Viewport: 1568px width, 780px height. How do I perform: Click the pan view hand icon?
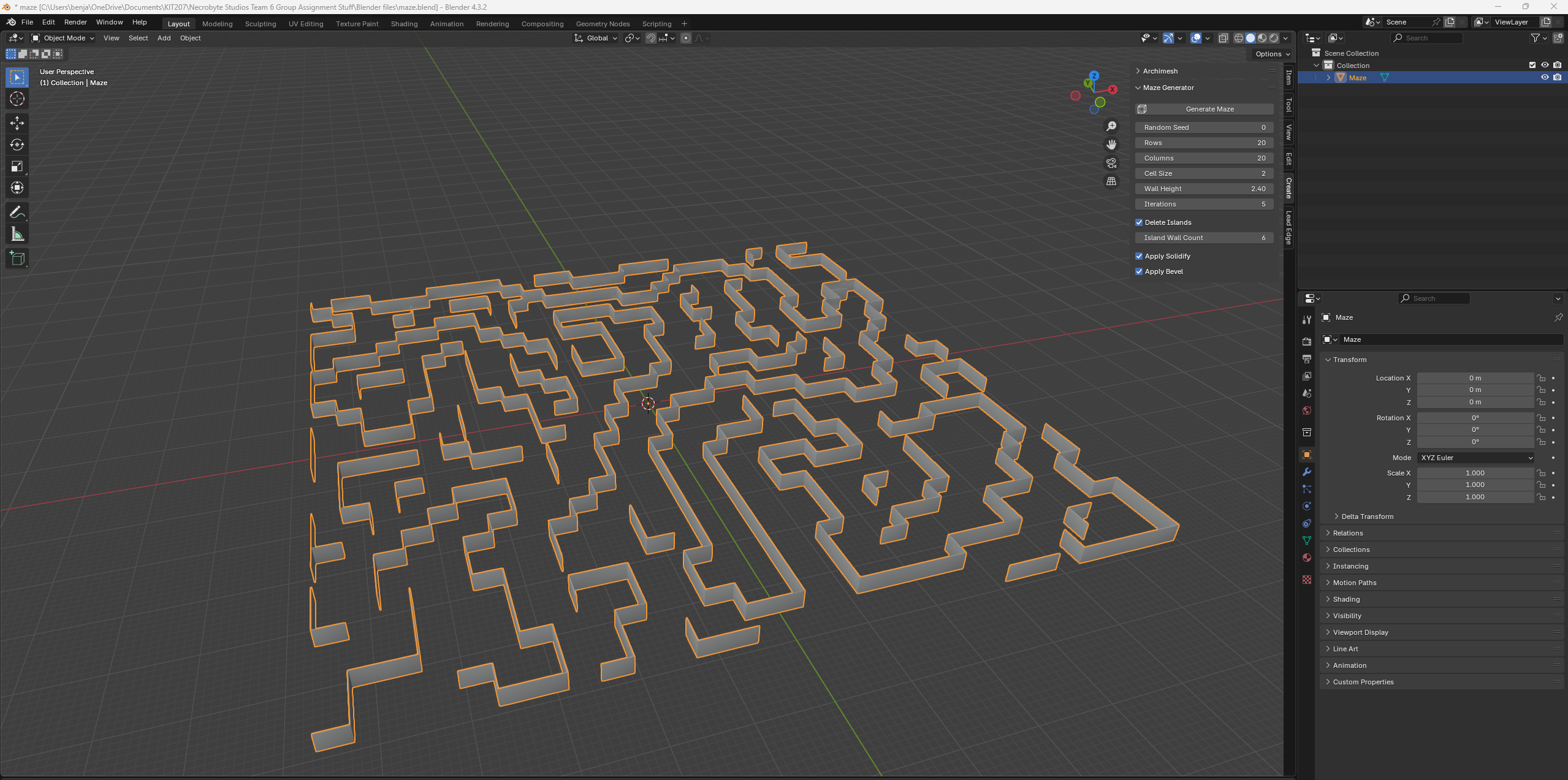click(1111, 145)
